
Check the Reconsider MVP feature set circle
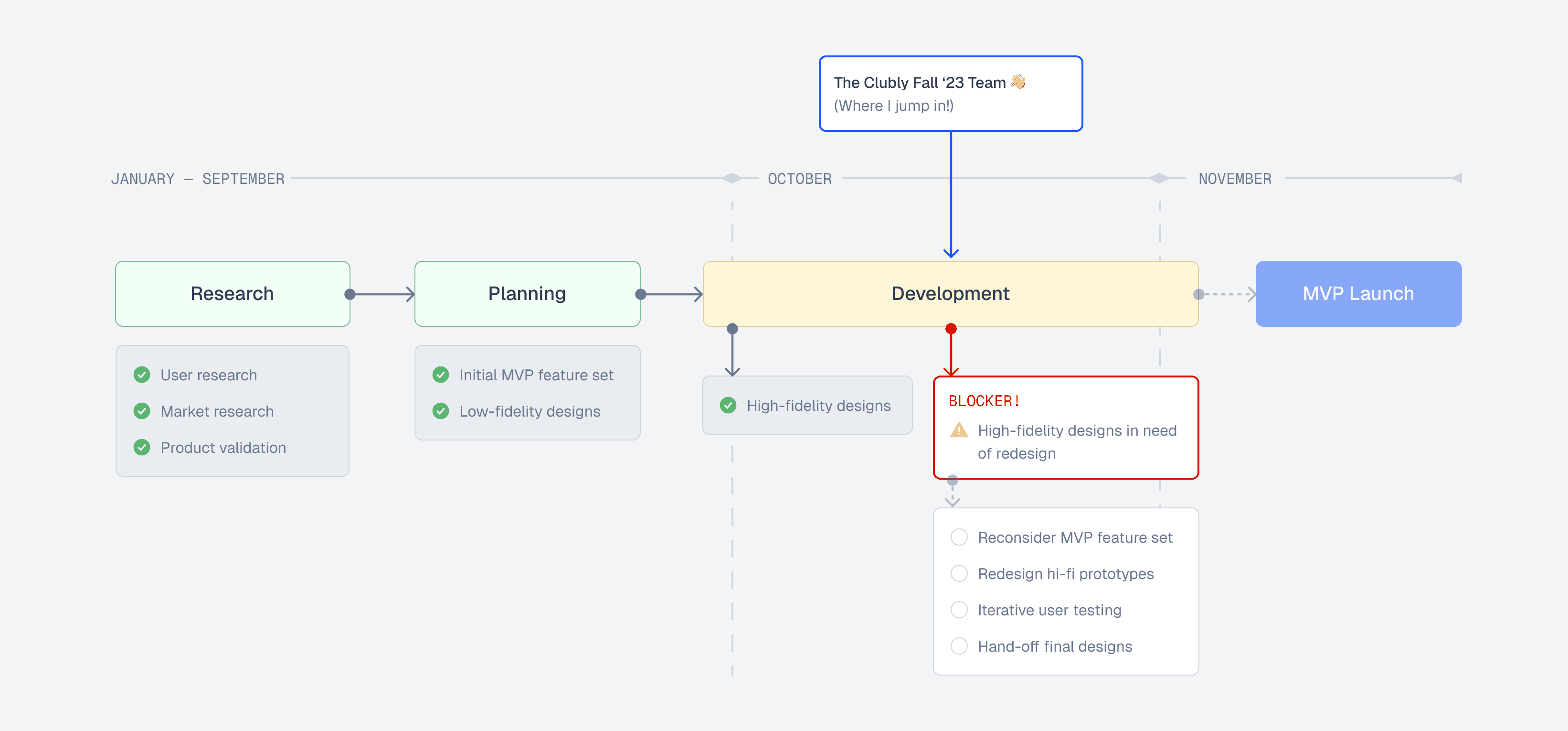tap(959, 537)
